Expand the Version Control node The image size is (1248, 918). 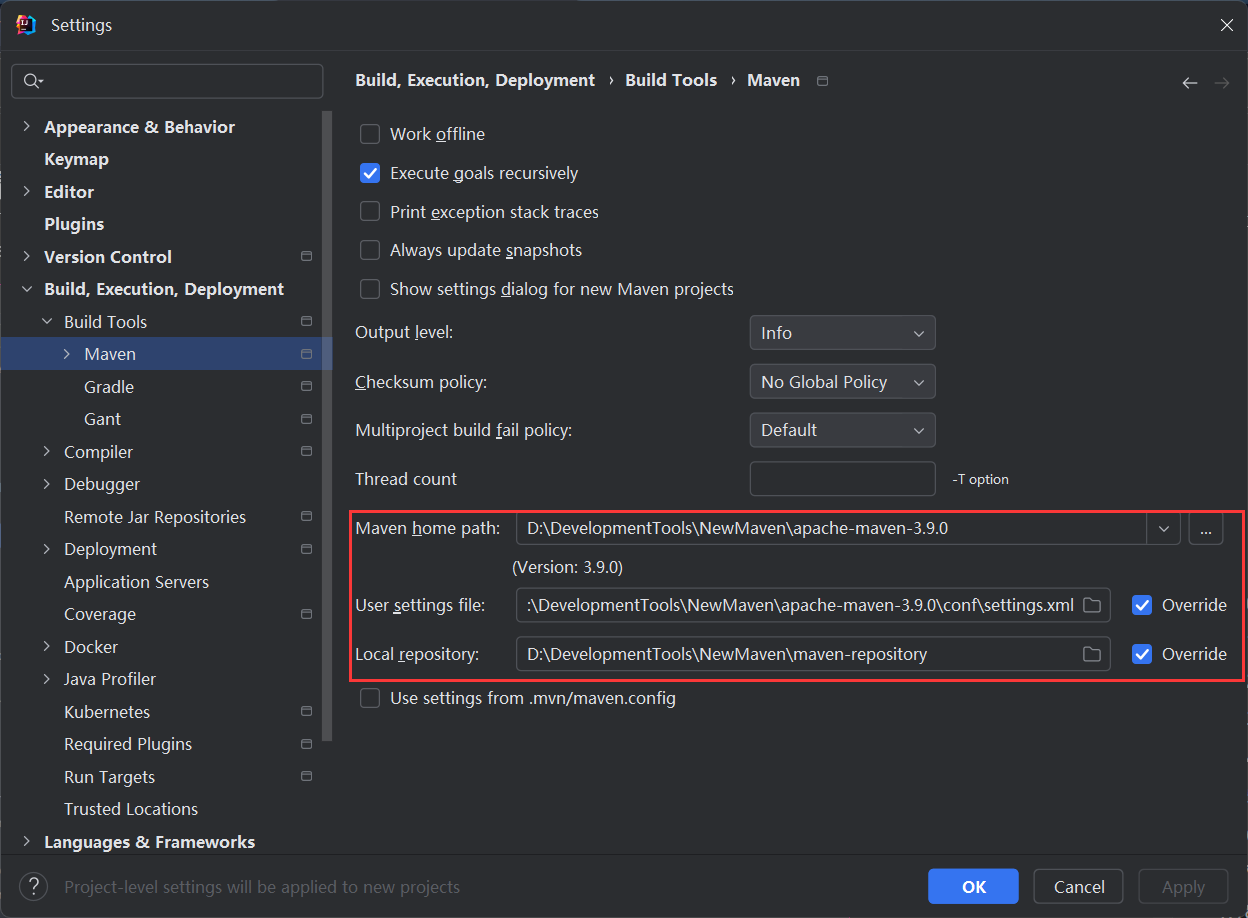pyautogui.click(x=27, y=257)
